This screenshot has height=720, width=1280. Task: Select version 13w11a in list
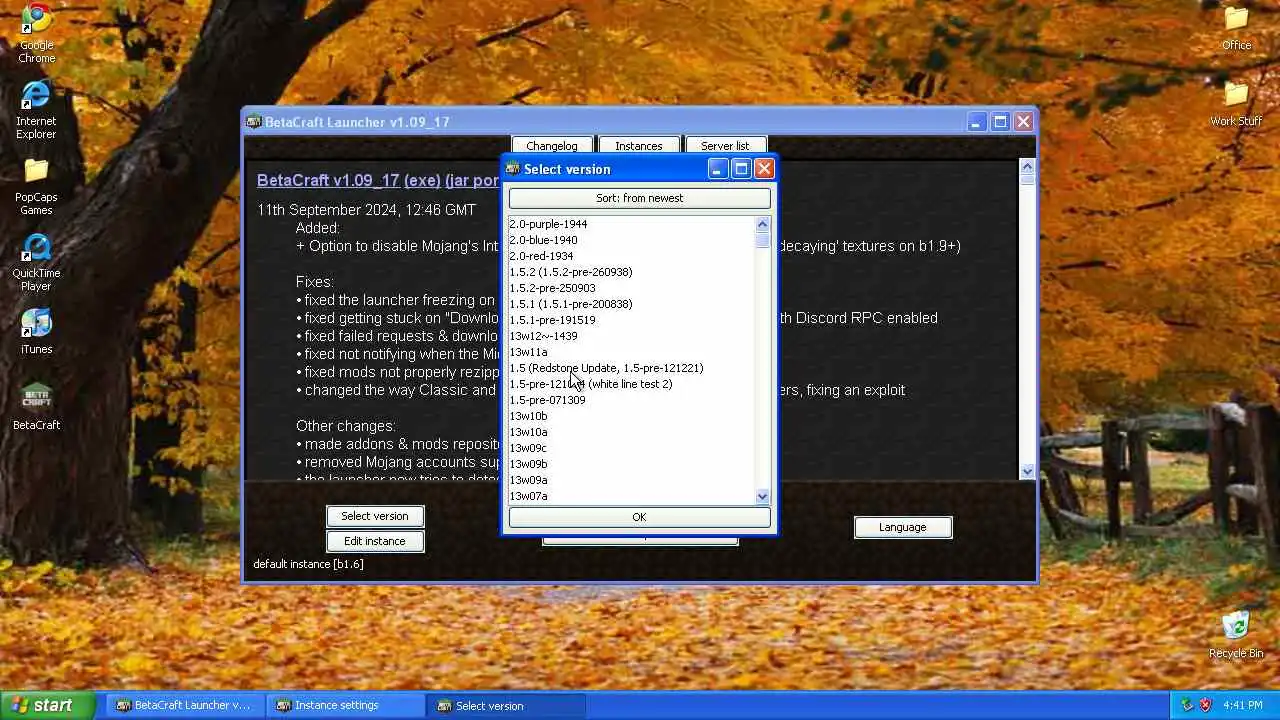tap(632, 352)
